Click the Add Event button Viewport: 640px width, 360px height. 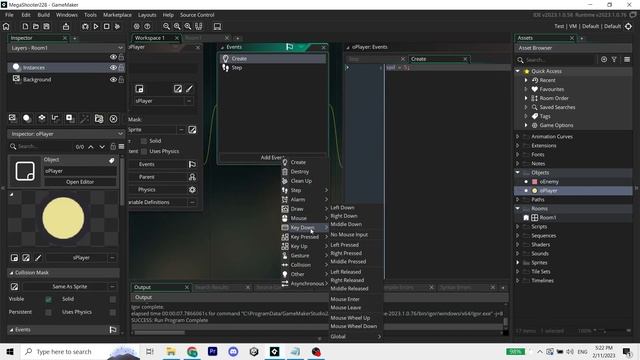point(273,158)
